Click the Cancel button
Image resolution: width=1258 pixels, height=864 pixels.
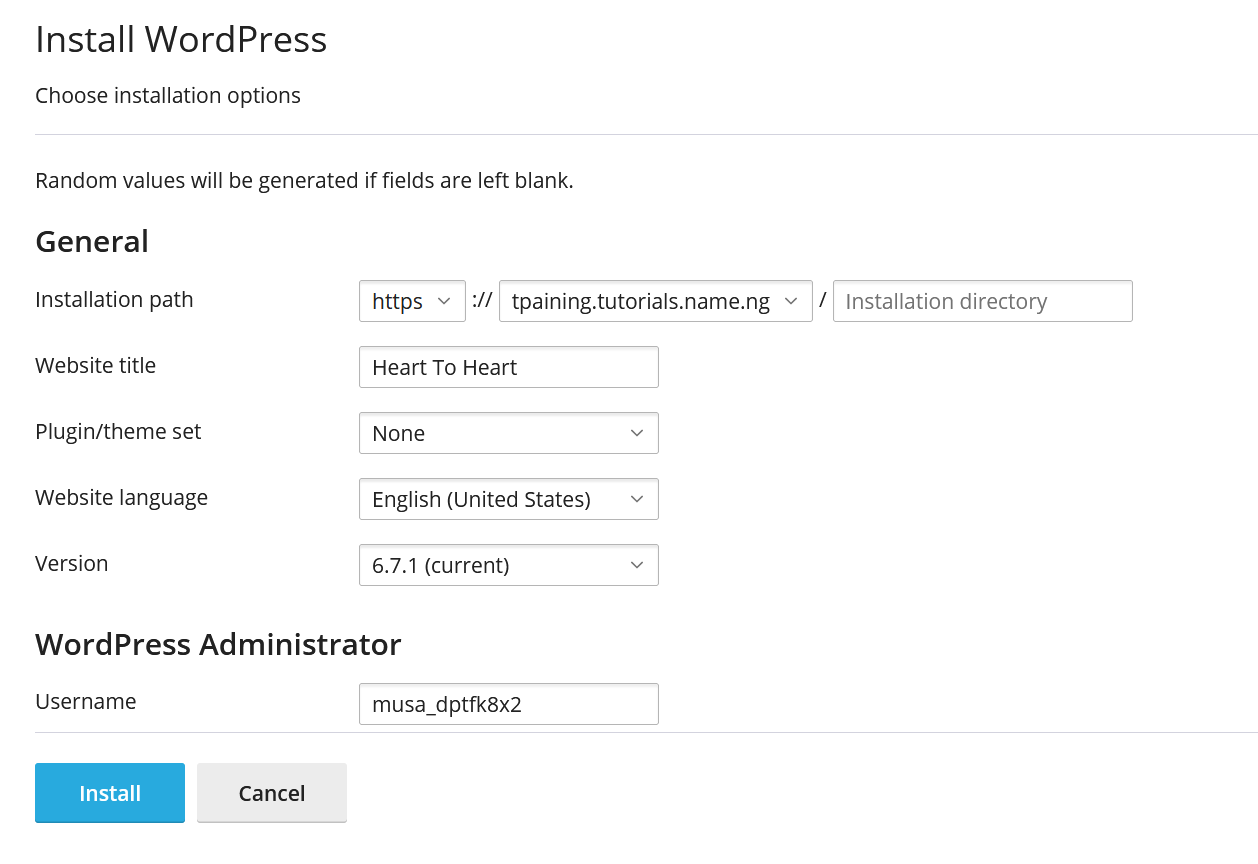click(272, 793)
